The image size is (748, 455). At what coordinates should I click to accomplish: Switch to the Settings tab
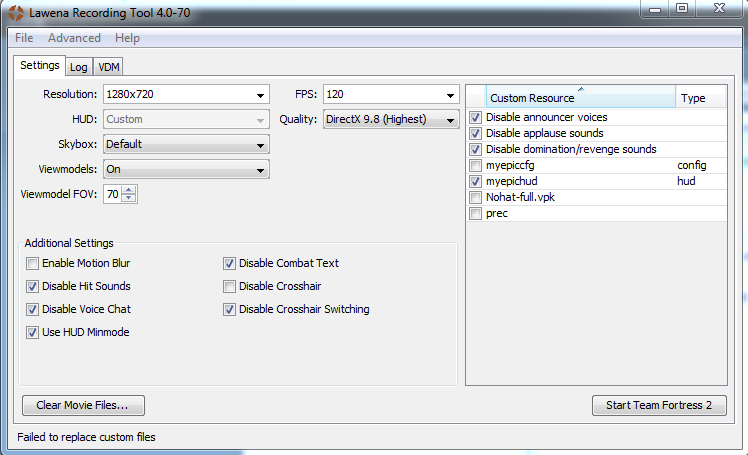point(40,65)
